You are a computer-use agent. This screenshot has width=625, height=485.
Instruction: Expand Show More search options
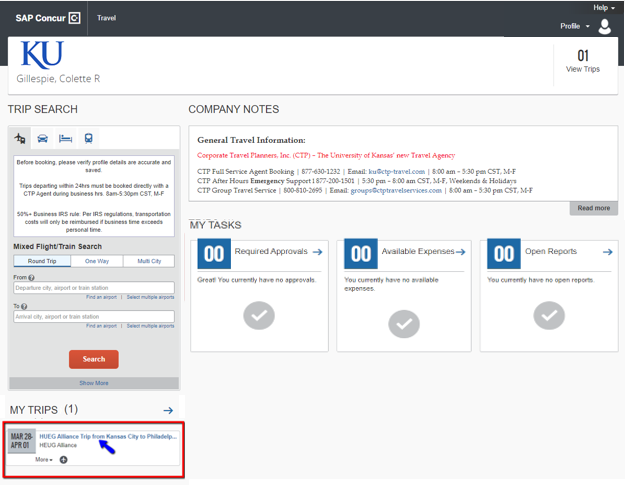click(94, 383)
